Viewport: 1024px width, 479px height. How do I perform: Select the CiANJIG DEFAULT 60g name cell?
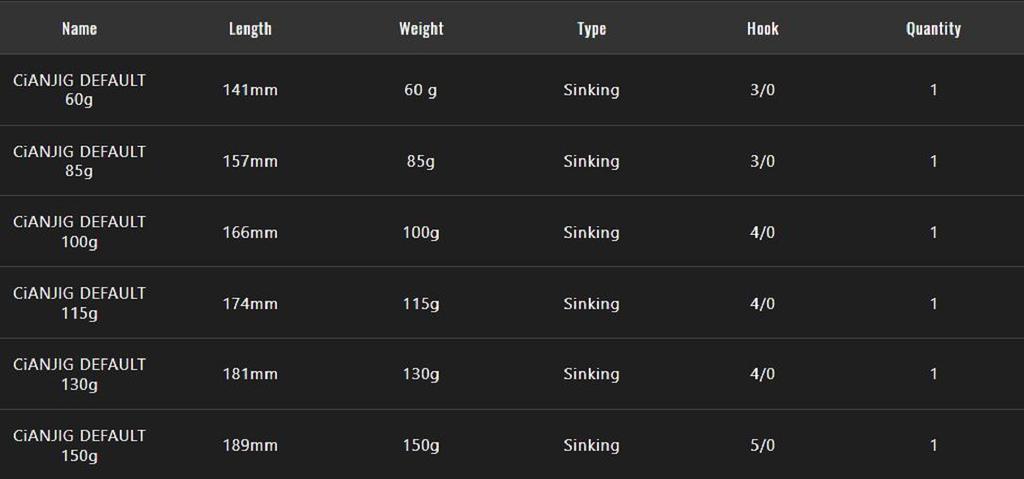(79, 90)
